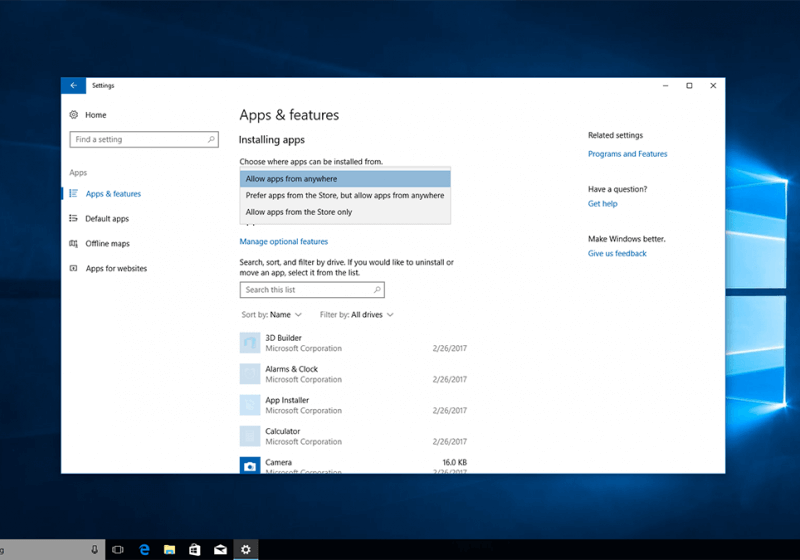This screenshot has height=560, width=800.
Task: Click the Apps & features sidebar icon
Action: [73, 194]
